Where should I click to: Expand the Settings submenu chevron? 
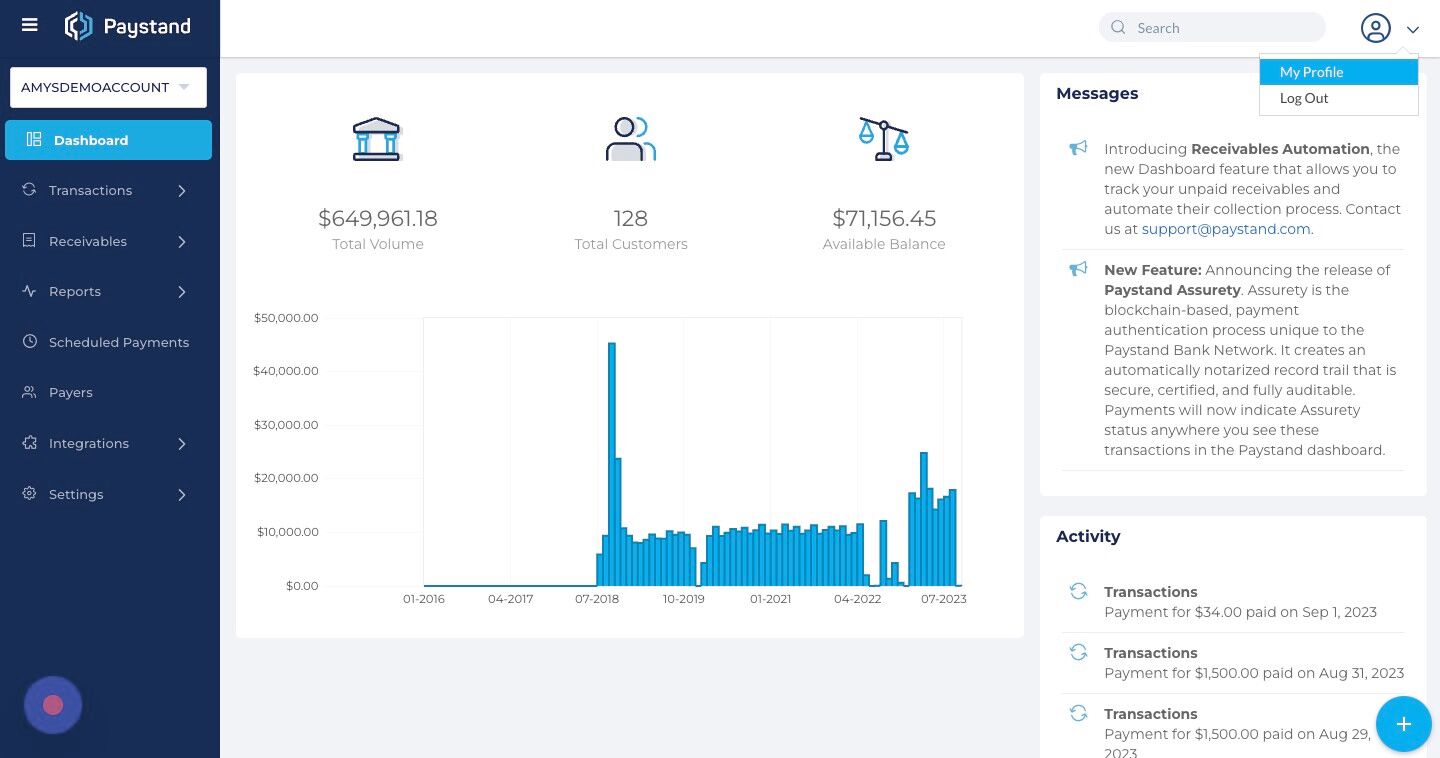182,494
